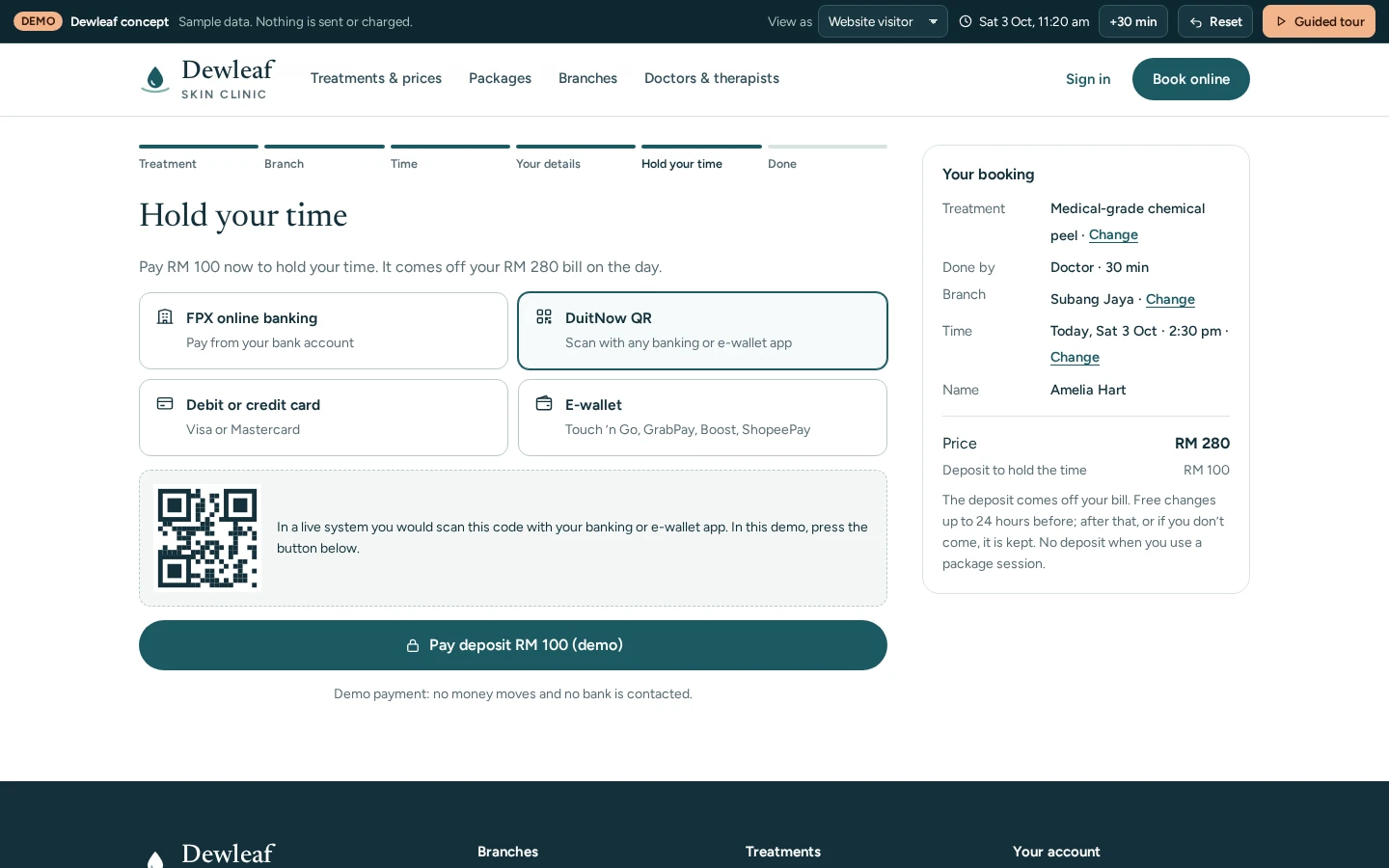This screenshot has width=1389, height=868.
Task: Click footer Your account heading
Action: click(x=1056, y=852)
